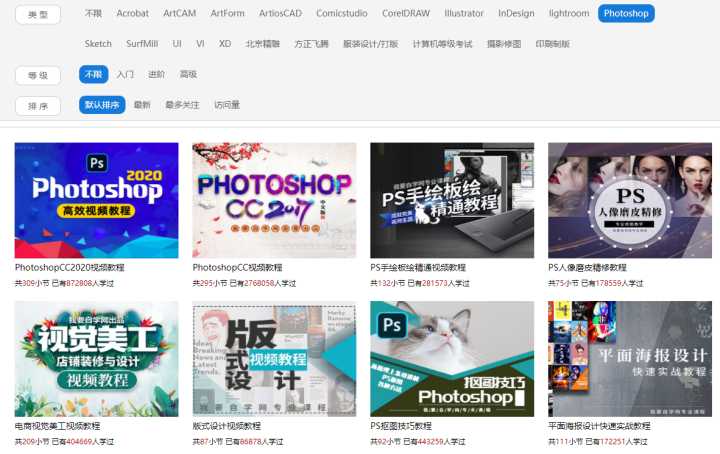Click the PS手绘板绘精通视频教程 title

pyautogui.click(x=418, y=268)
